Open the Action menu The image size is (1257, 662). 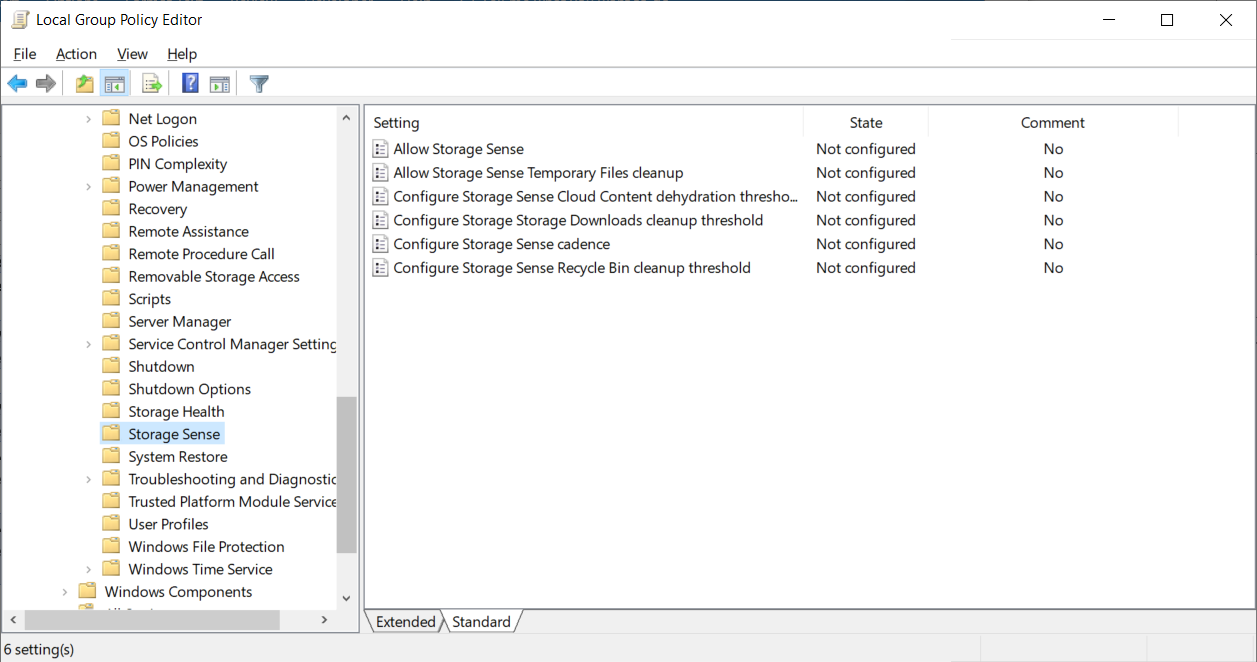pyautogui.click(x=76, y=54)
